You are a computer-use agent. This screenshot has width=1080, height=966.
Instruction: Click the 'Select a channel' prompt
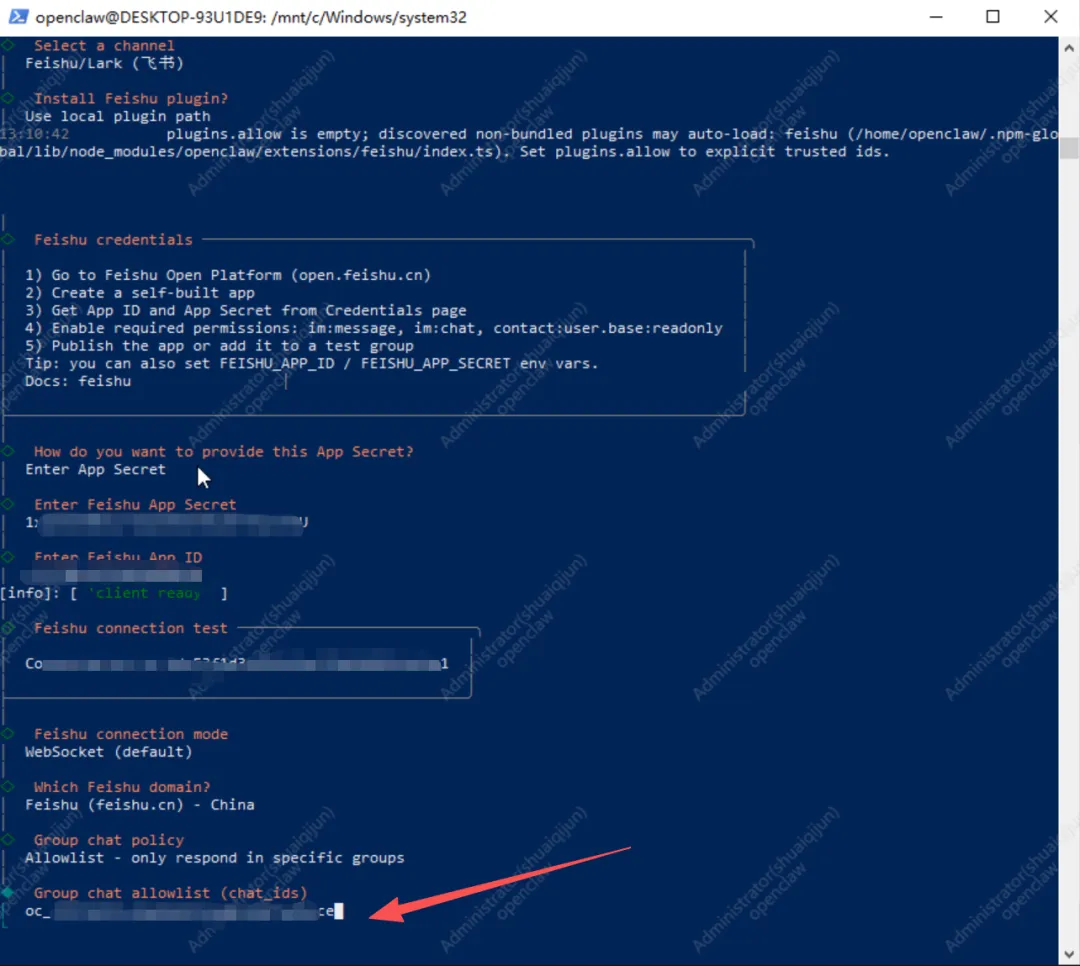click(104, 45)
